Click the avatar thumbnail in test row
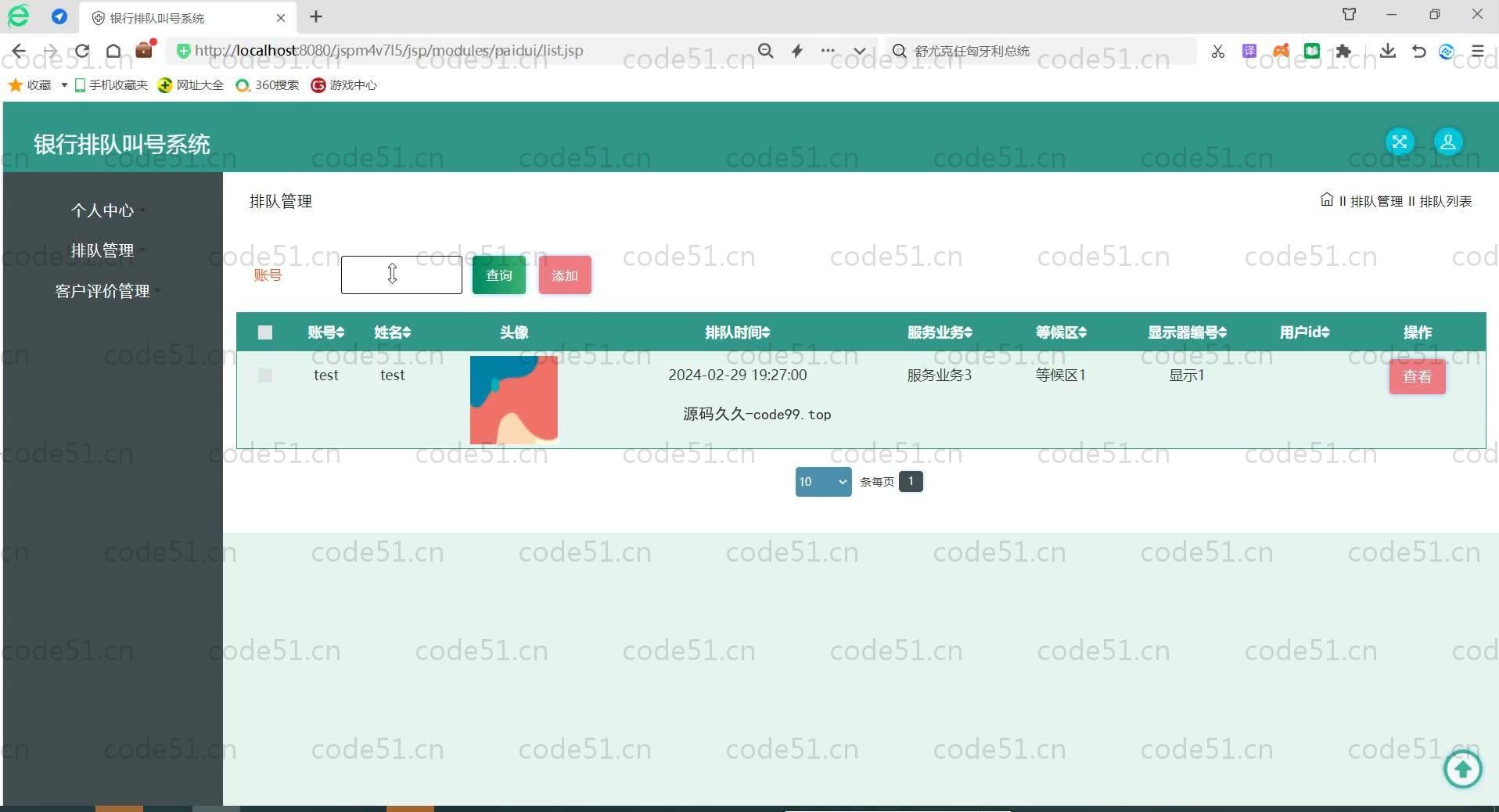 [x=514, y=400]
